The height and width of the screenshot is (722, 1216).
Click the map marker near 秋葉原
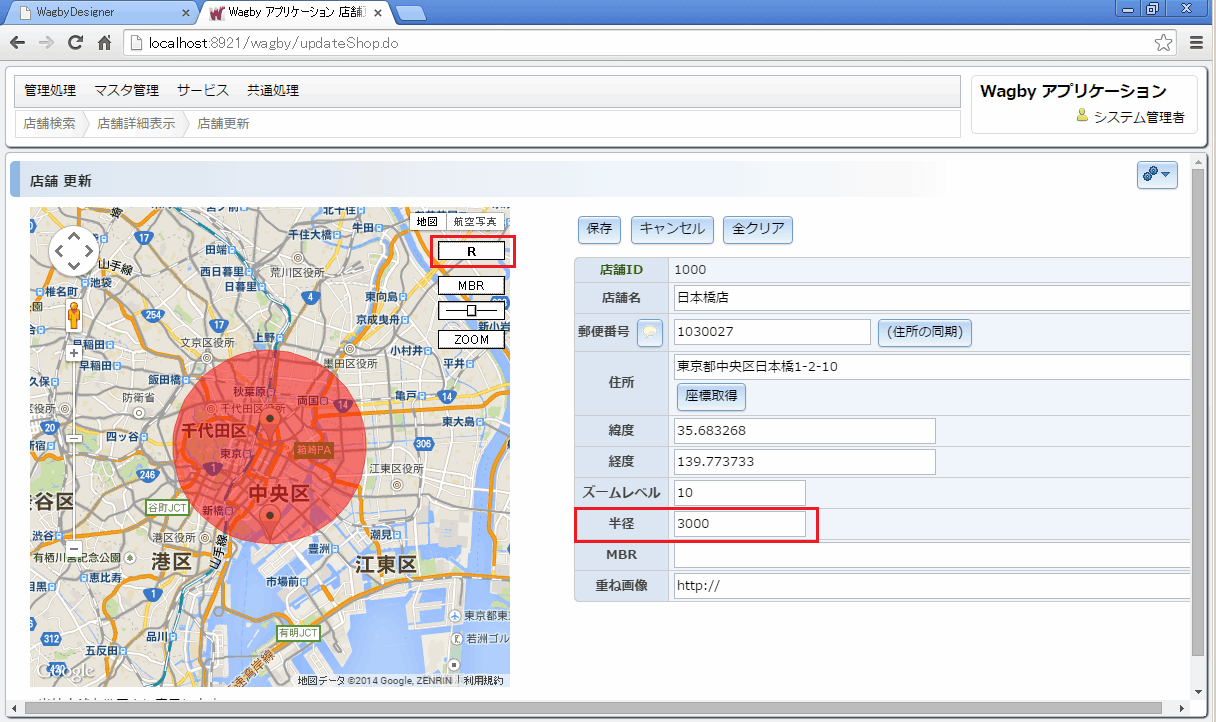[x=269, y=420]
